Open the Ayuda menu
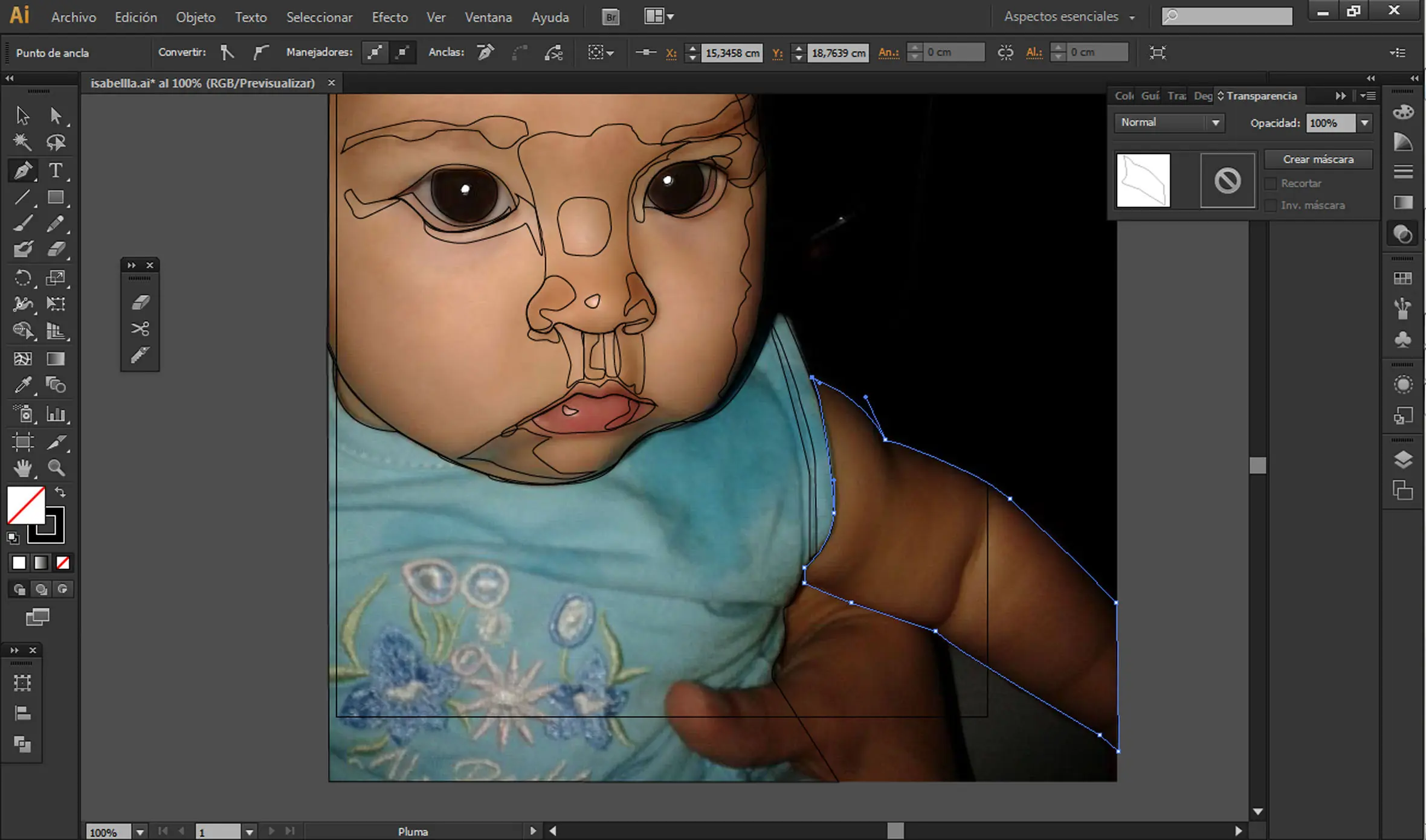Screen dimensions: 1426x840 (550, 17)
